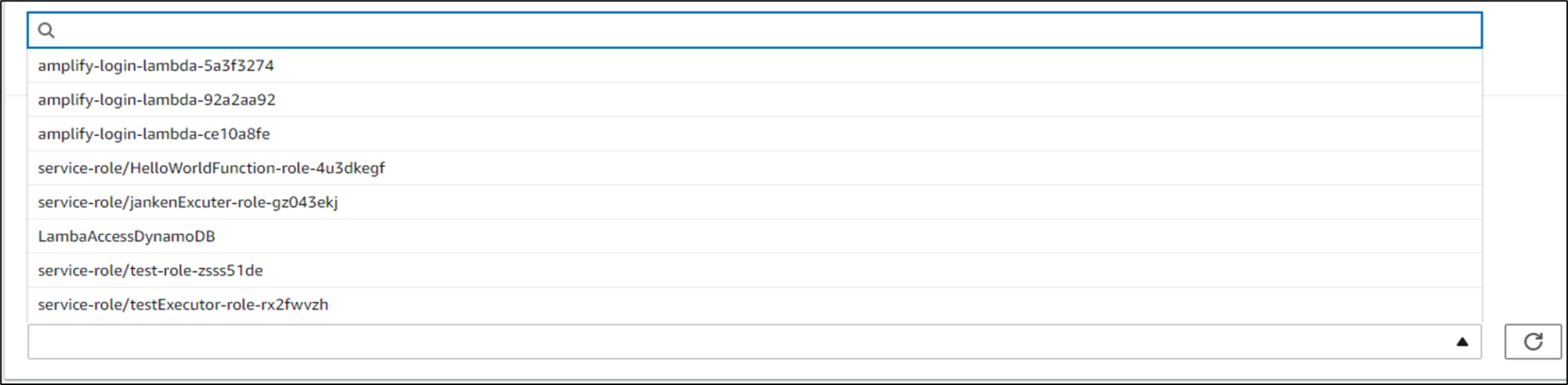Click the magnifying glass search icon
Image resolution: width=1568 pixels, height=385 pixels.
click(47, 31)
